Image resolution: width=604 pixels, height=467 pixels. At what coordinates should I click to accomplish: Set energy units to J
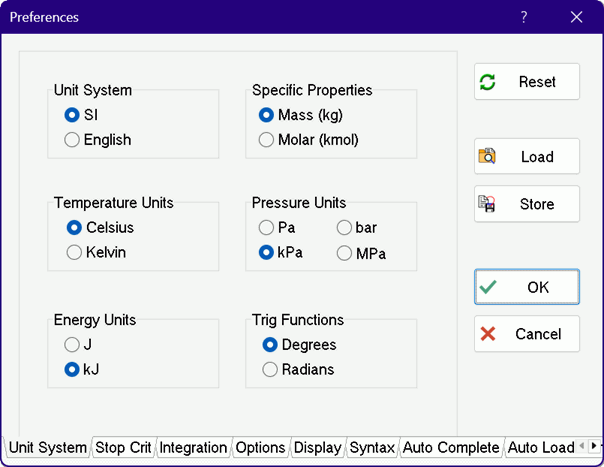(x=72, y=345)
